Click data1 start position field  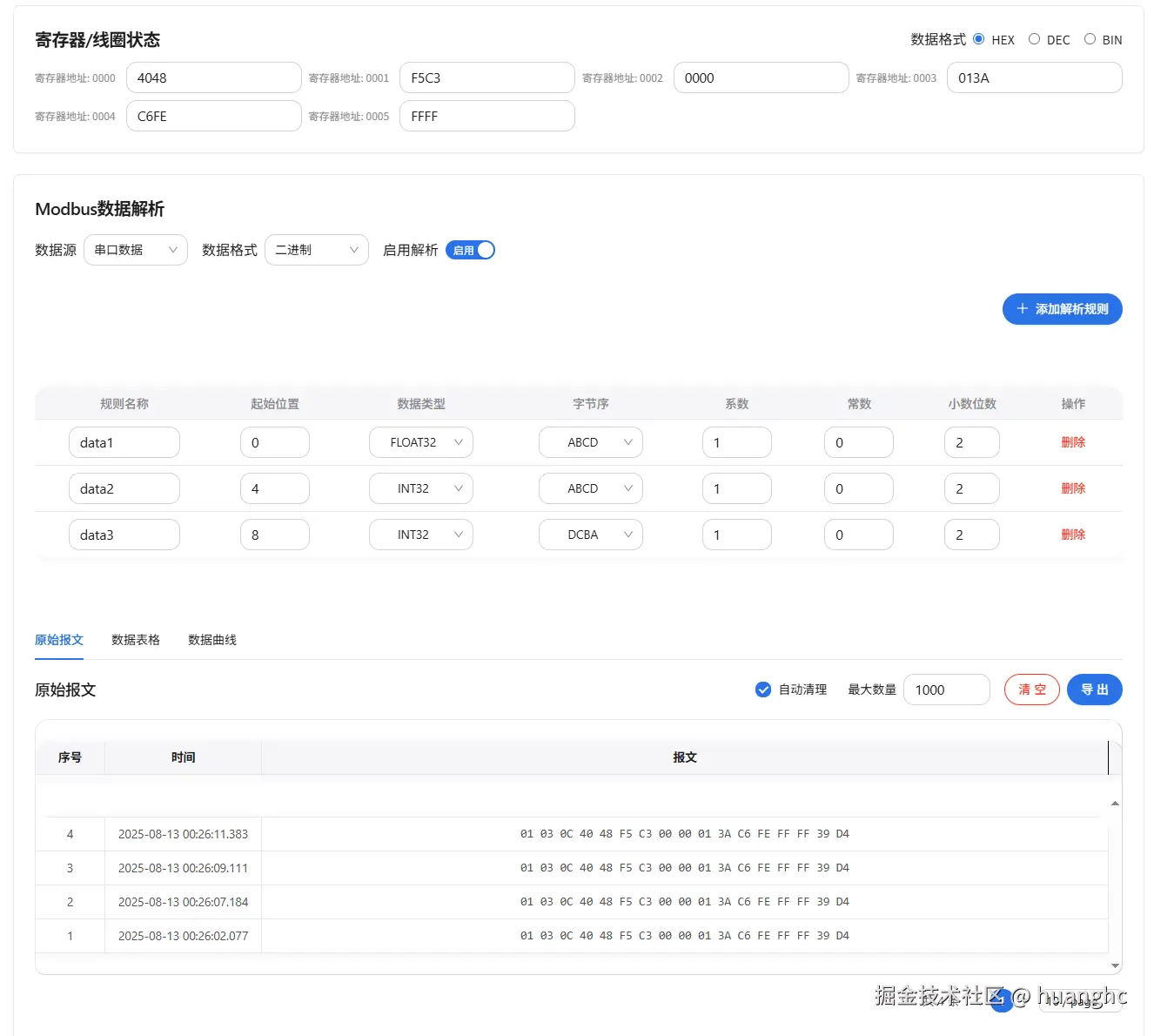tap(275, 442)
